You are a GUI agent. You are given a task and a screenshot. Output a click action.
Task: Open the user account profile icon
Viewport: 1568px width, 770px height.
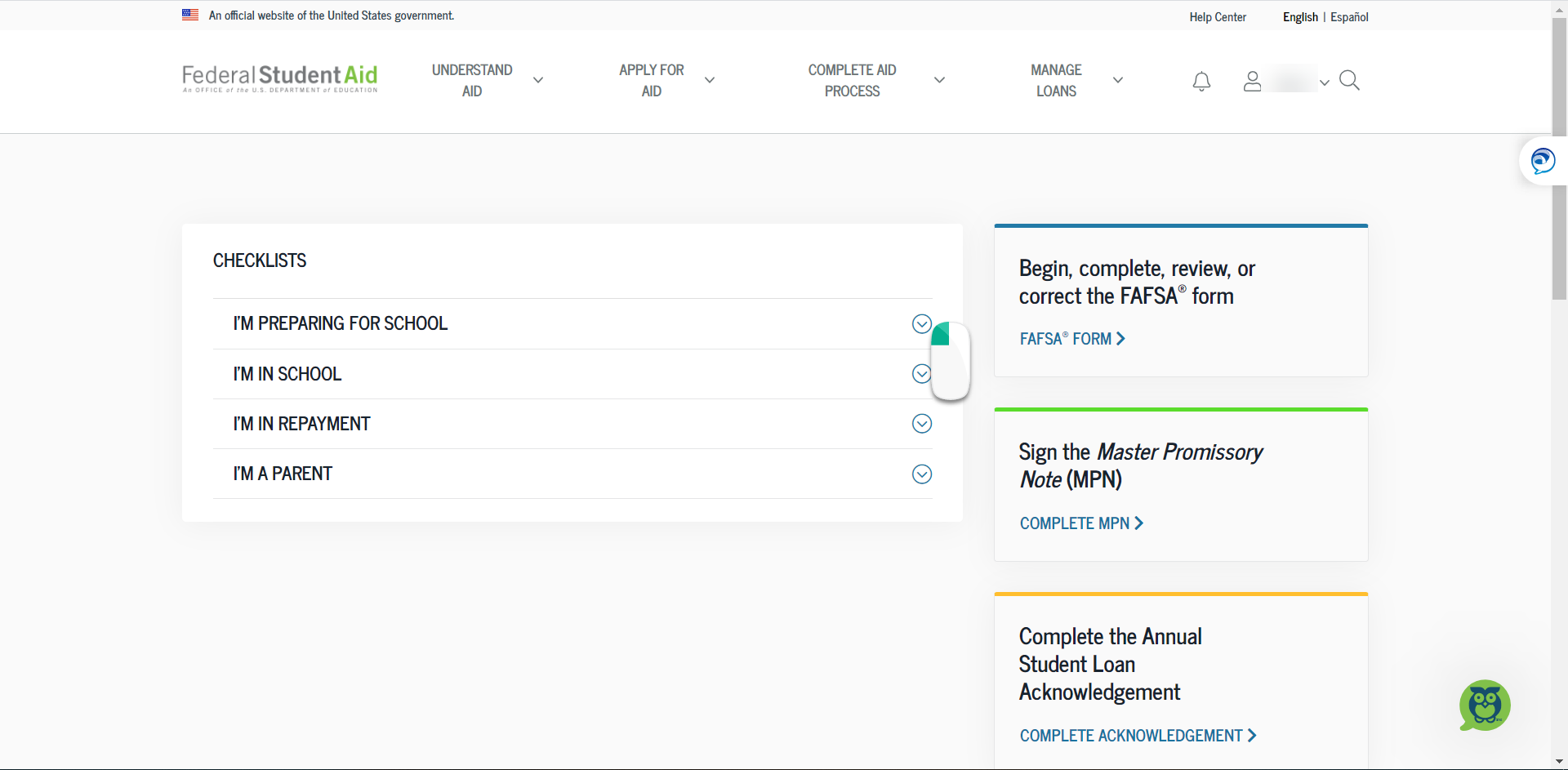pos(1252,81)
